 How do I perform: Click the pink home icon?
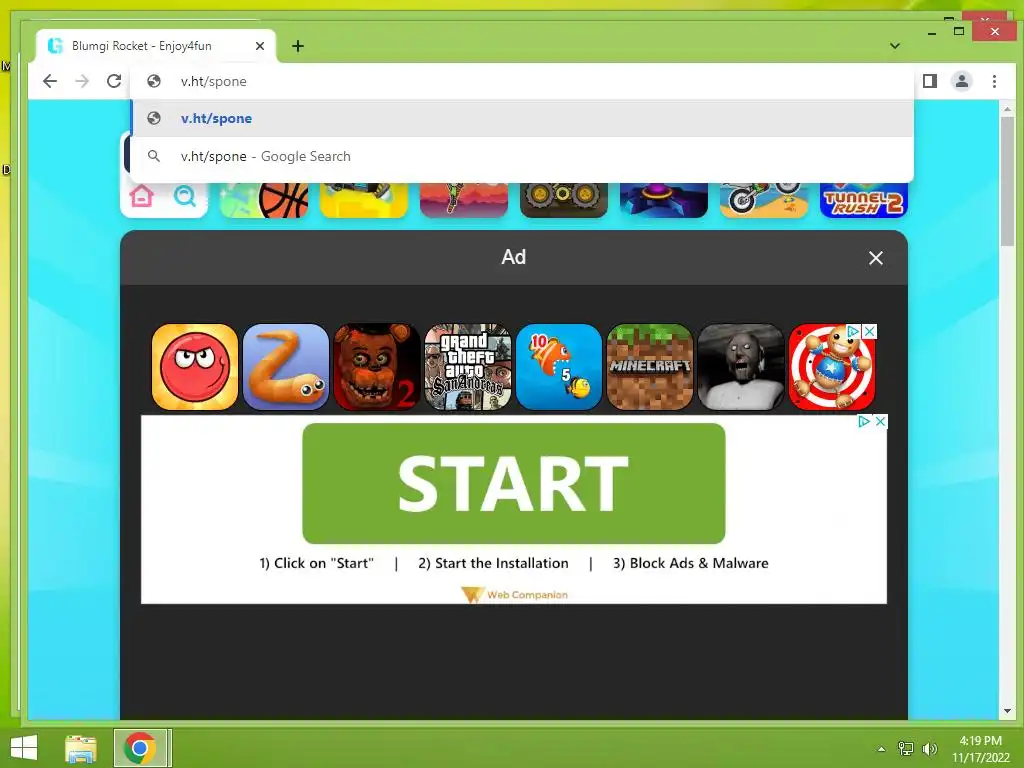[142, 195]
